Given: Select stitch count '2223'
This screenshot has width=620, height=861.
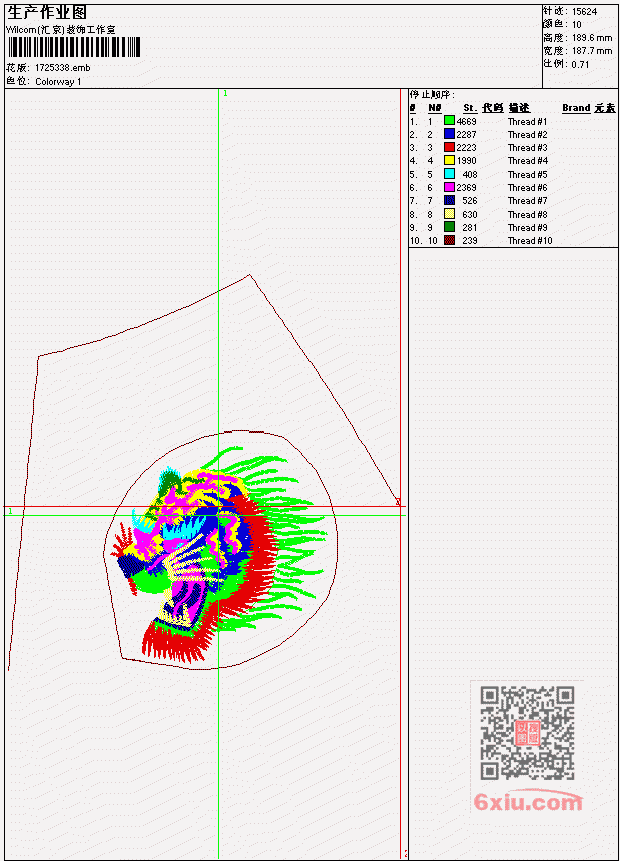Looking at the screenshot, I should (x=466, y=148).
